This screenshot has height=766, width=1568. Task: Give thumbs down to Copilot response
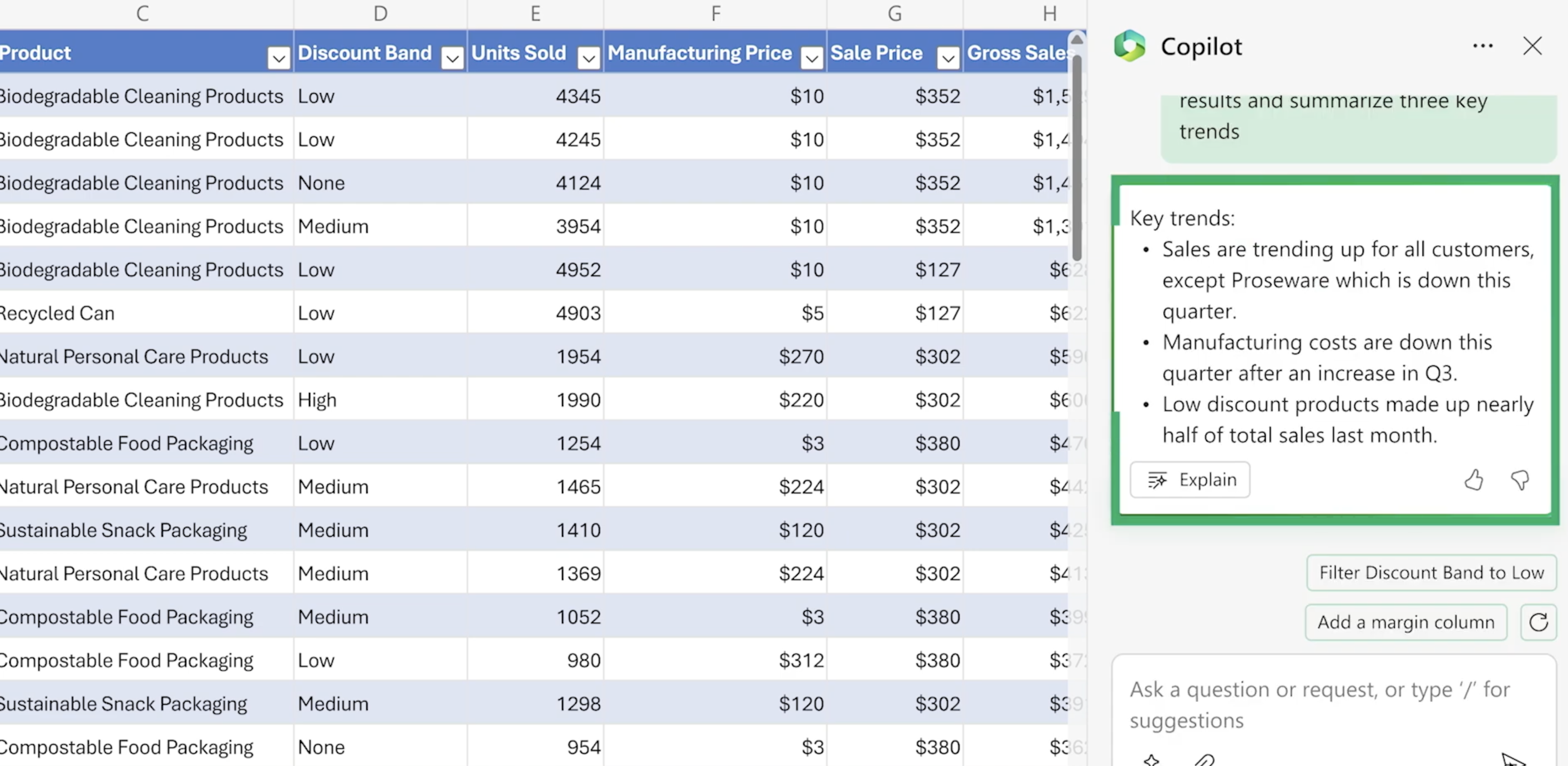[1520, 480]
